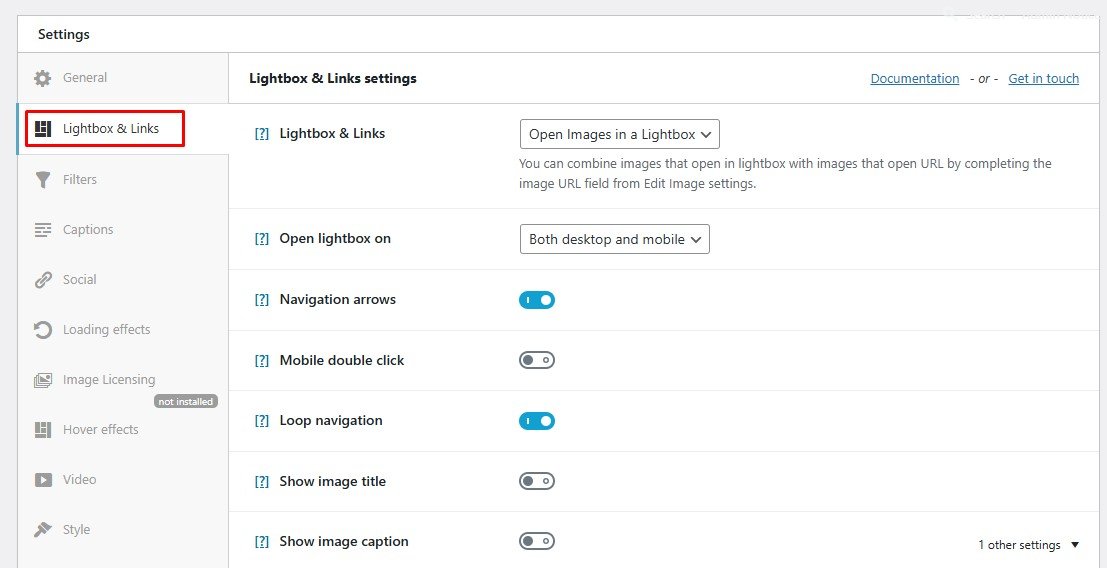Click the Captions lines icon
The width and height of the screenshot is (1107, 568).
tap(43, 230)
